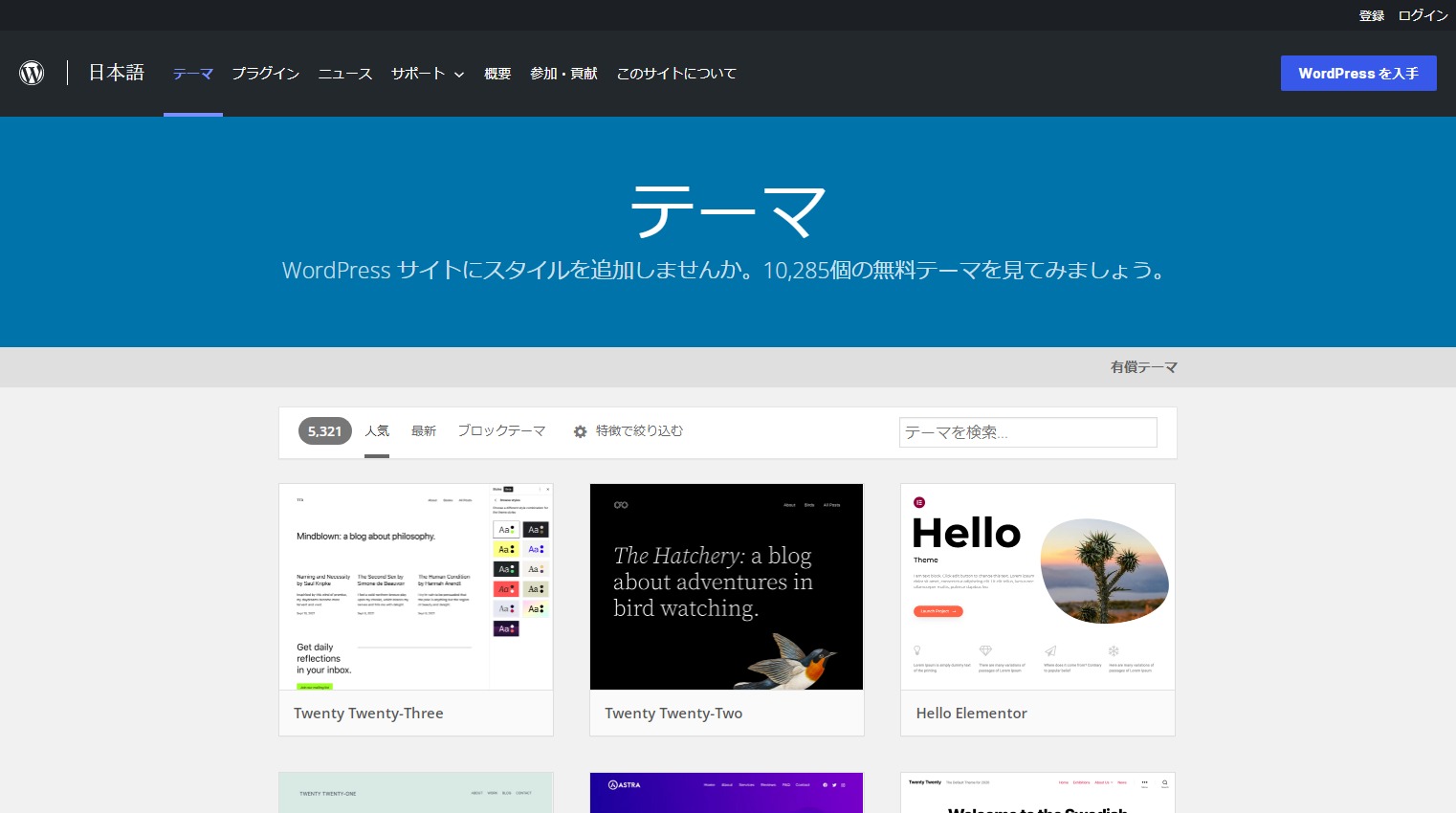Viewport: 1456px width, 813px height.
Task: Click the このサイトについて link
Action: (676, 74)
